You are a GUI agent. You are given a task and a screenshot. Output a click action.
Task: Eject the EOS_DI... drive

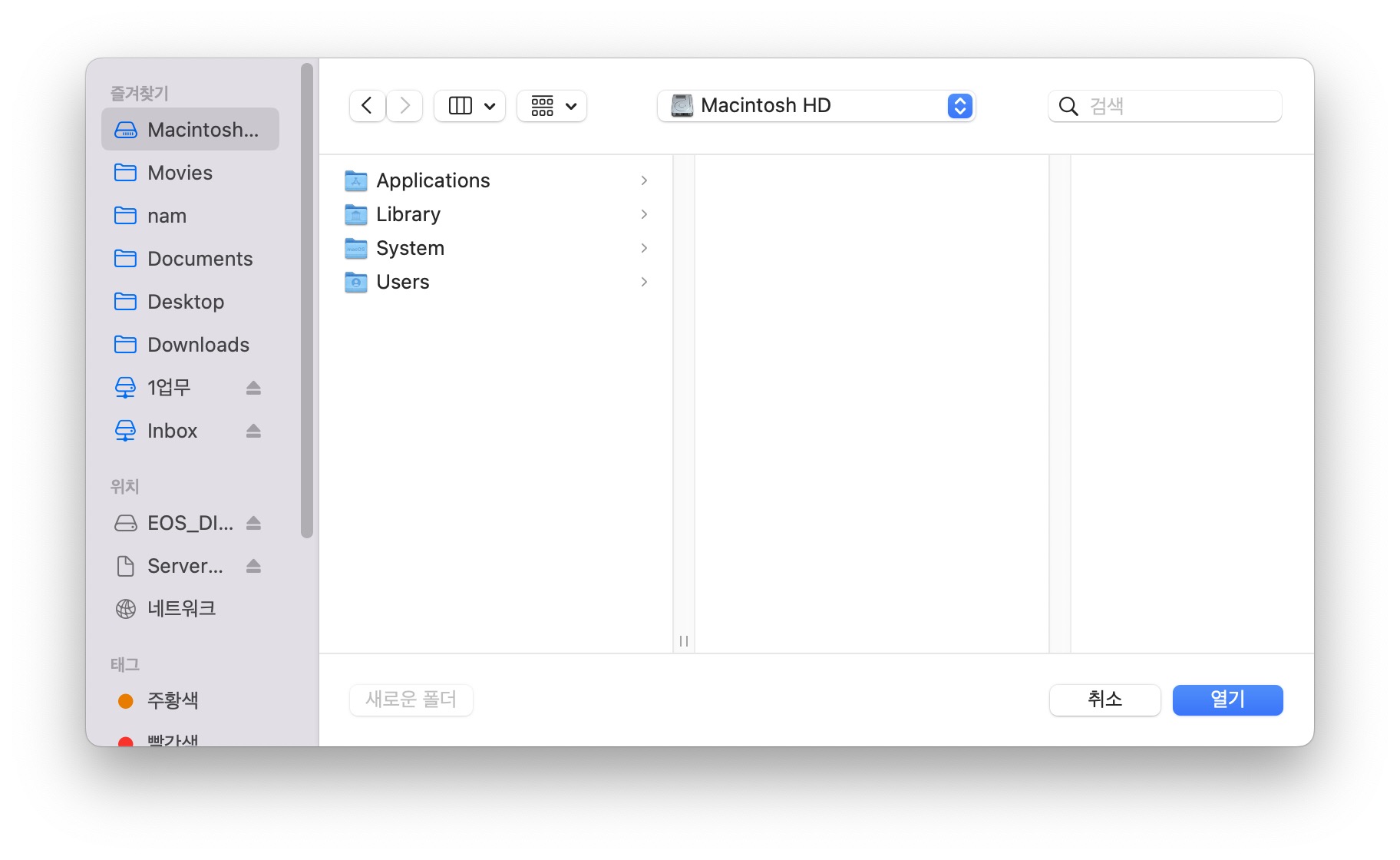pyautogui.click(x=254, y=523)
